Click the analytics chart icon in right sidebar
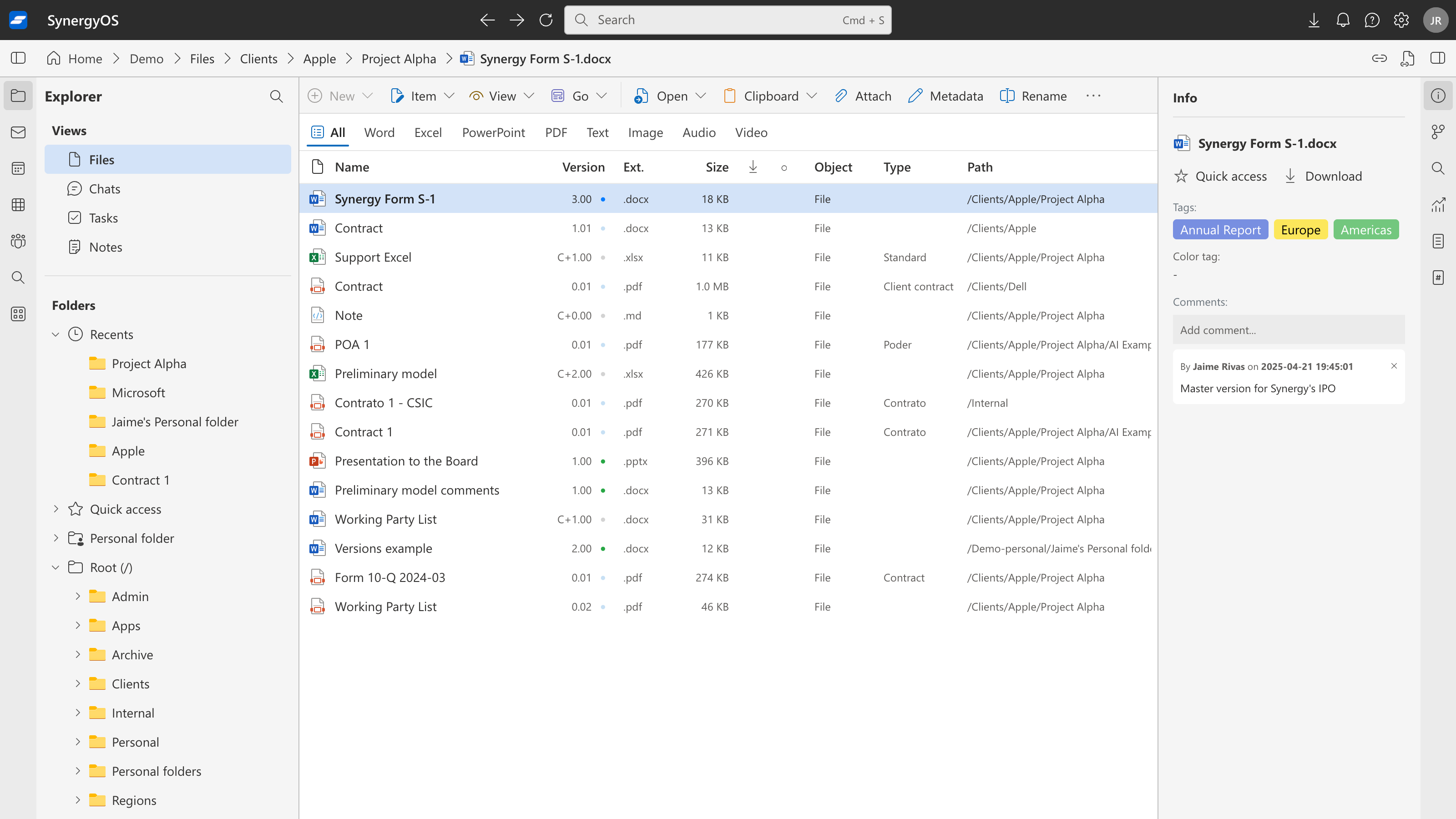The height and width of the screenshot is (819, 1456). (1438, 205)
